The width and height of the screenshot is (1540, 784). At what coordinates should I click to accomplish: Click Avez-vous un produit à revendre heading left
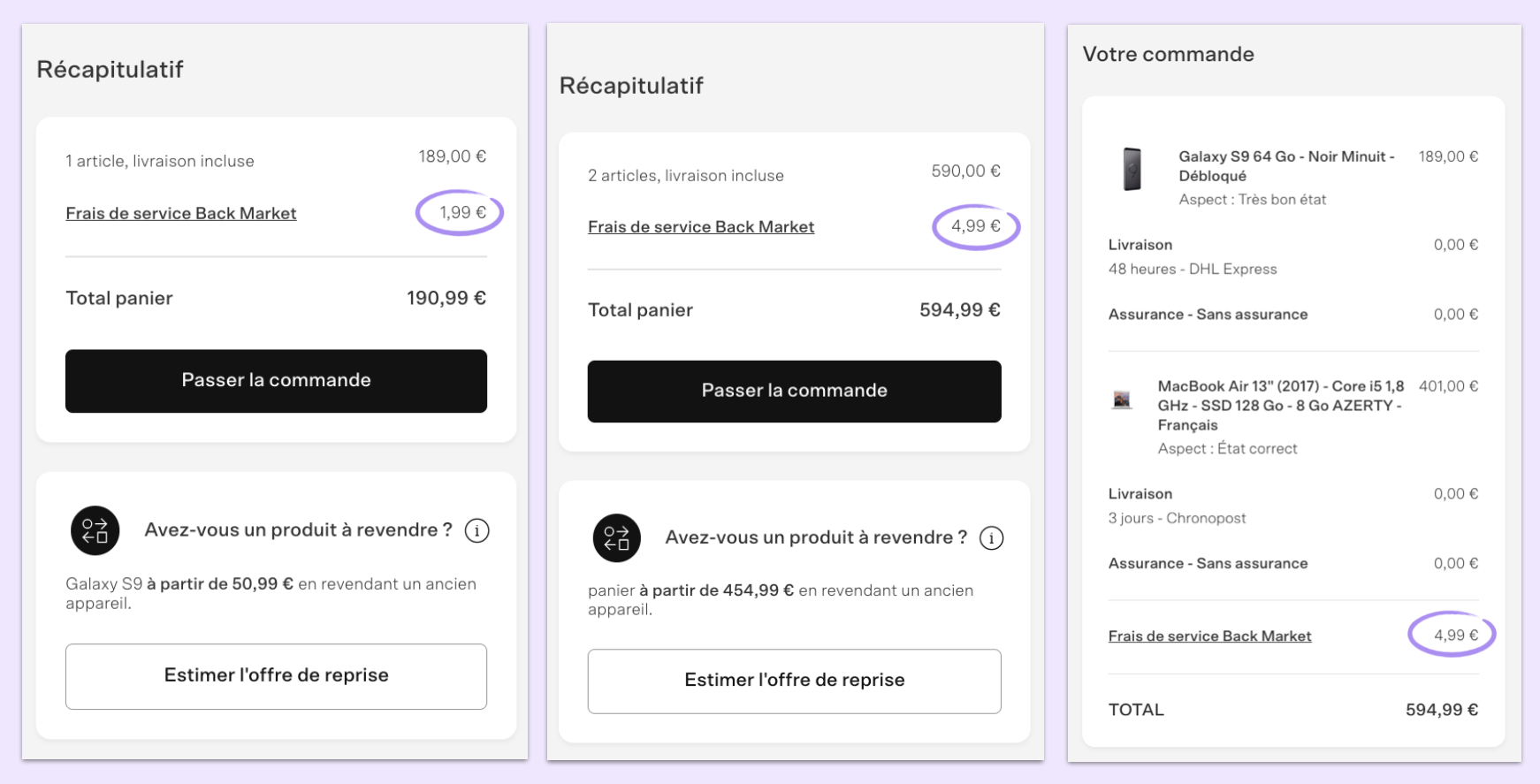tap(299, 530)
